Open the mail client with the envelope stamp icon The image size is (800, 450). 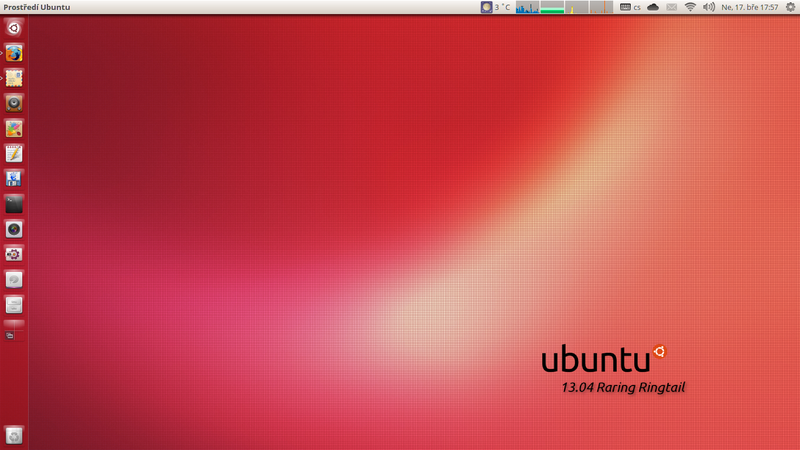[14, 78]
